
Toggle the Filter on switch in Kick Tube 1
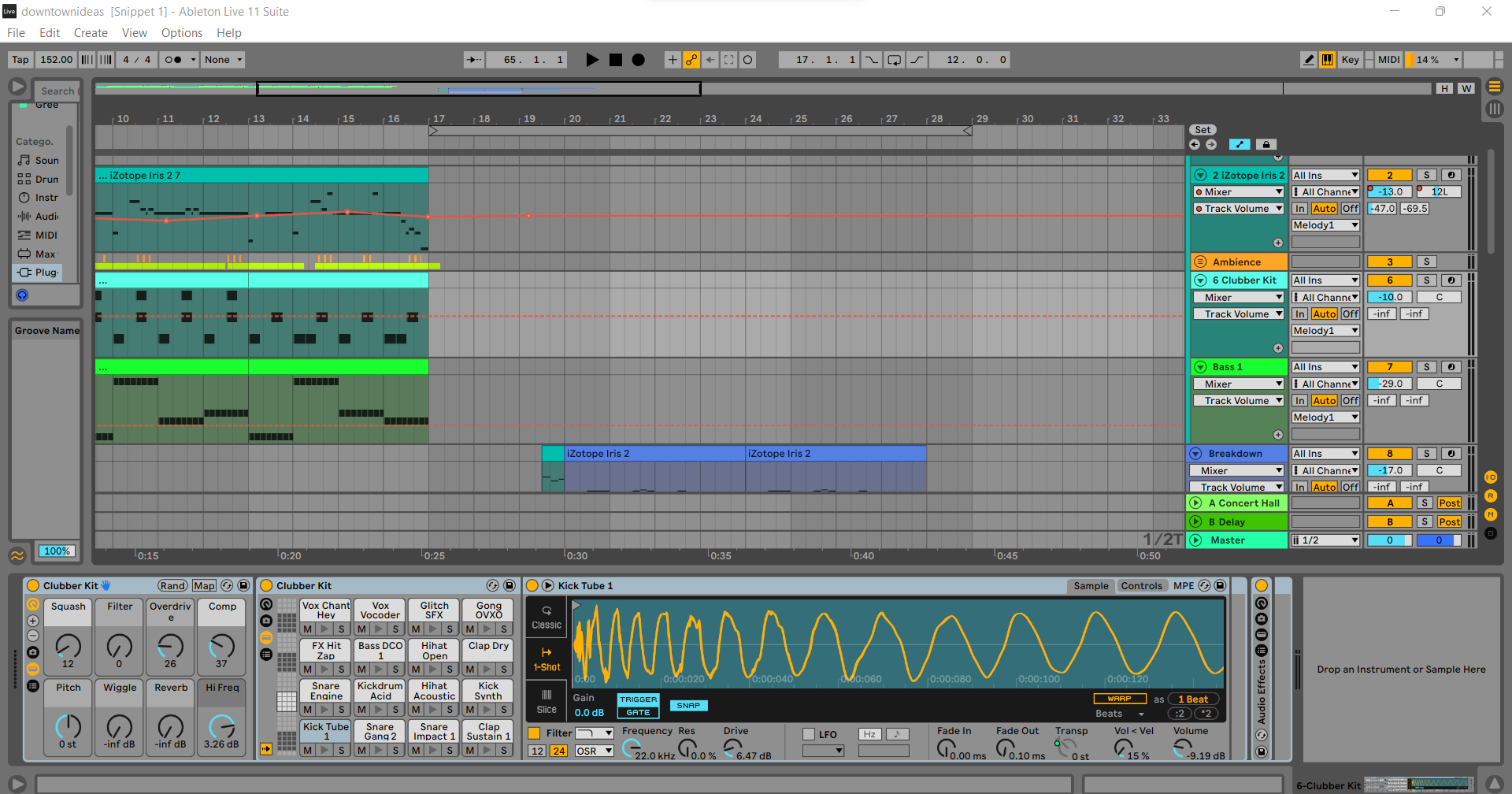[534, 733]
